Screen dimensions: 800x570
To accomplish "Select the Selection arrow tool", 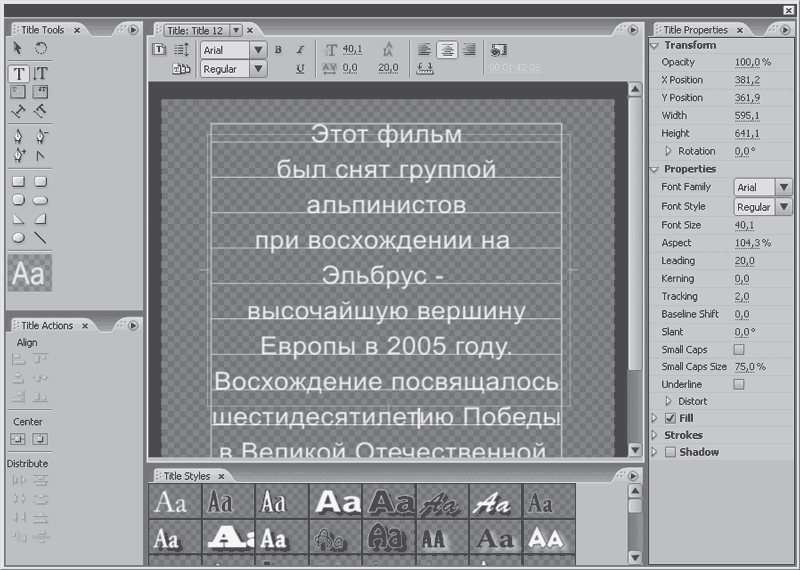I will pos(17,48).
